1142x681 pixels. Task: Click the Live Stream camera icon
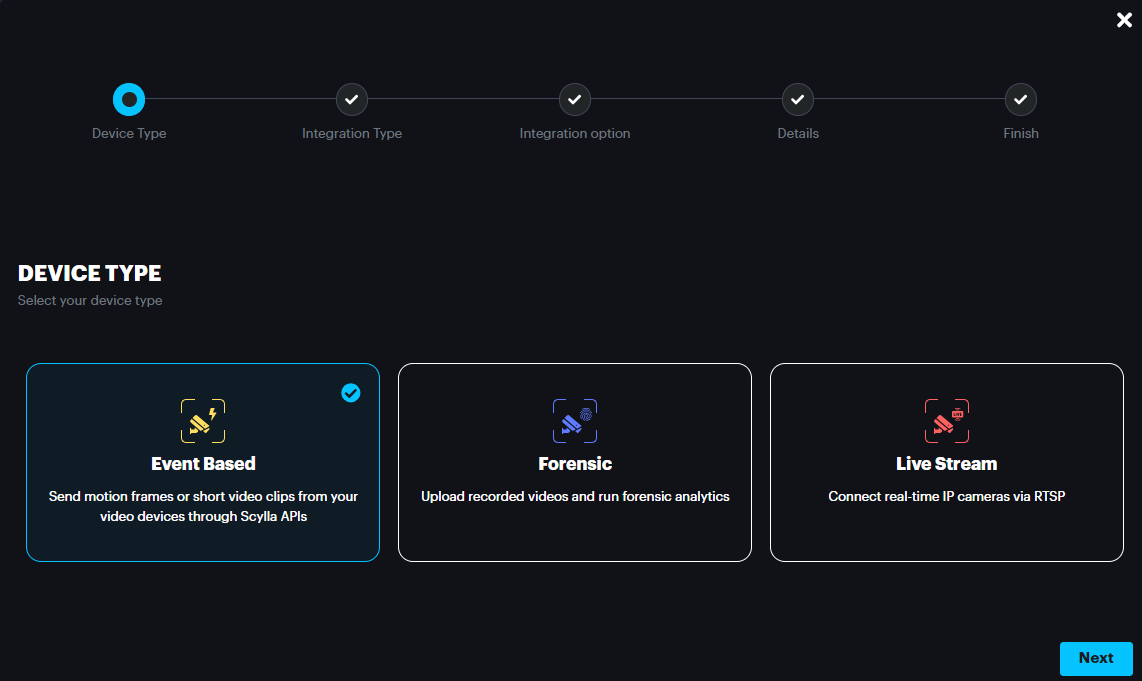946,421
